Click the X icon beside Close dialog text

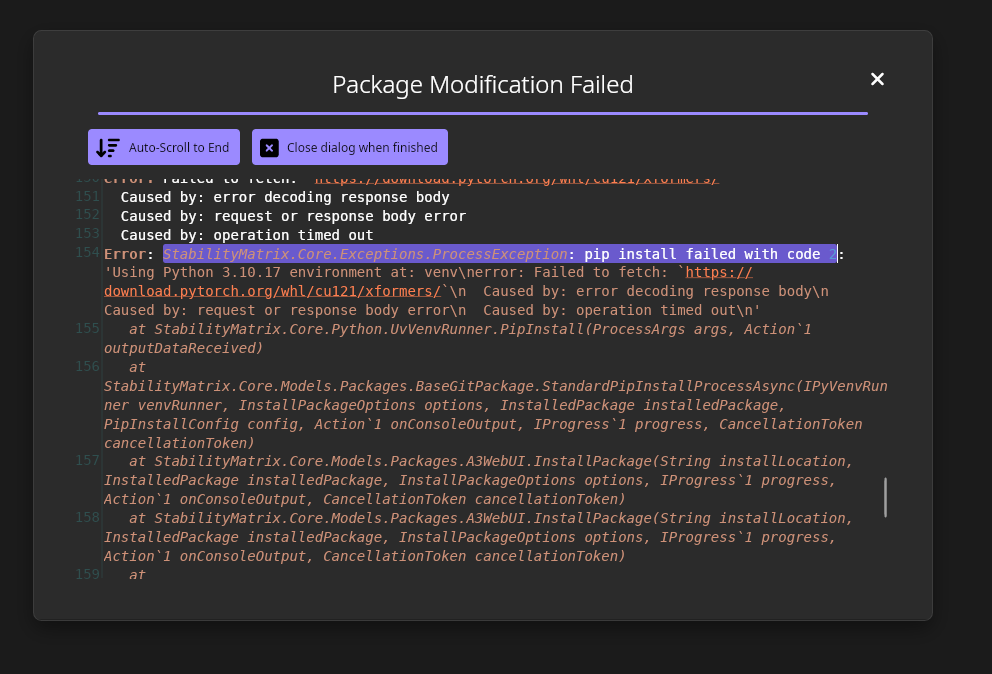pyautogui.click(x=269, y=147)
